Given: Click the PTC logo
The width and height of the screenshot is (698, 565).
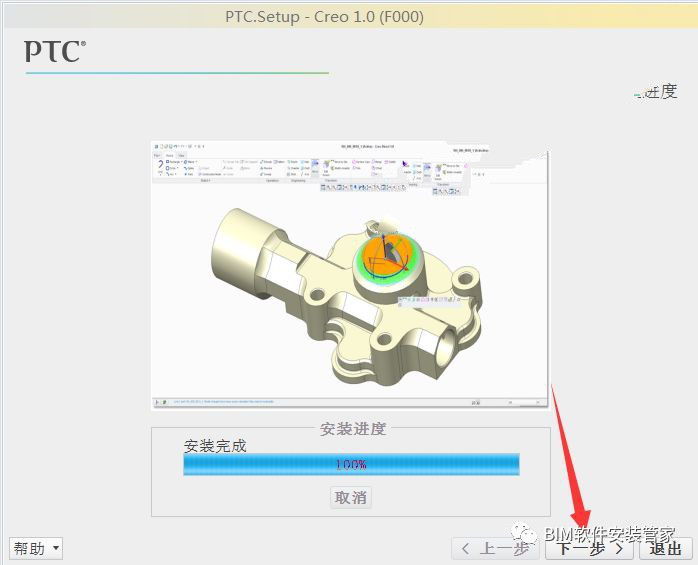Looking at the screenshot, I should tap(55, 52).
